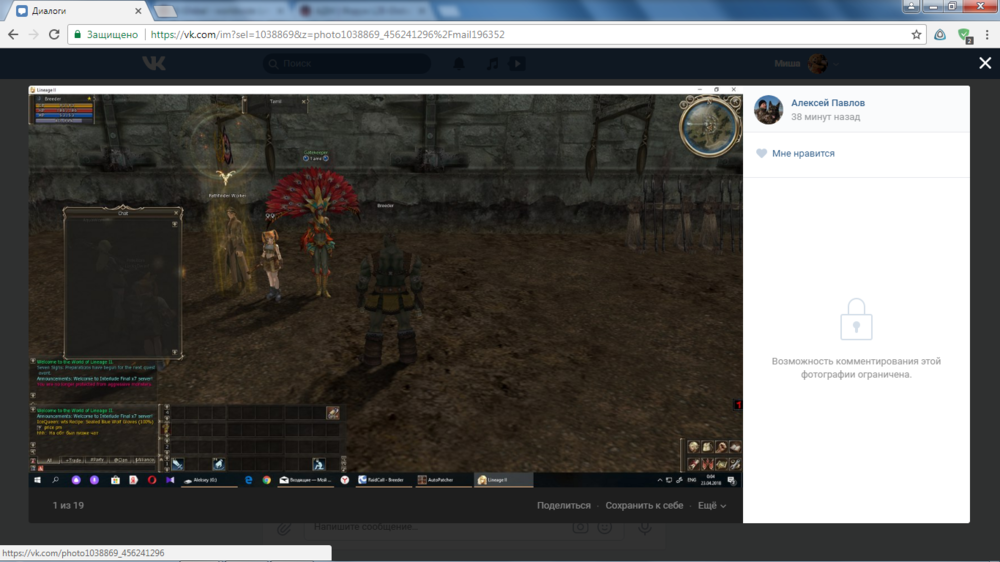Like the photo via the heart icon
The image size is (1000, 562).
762,154
